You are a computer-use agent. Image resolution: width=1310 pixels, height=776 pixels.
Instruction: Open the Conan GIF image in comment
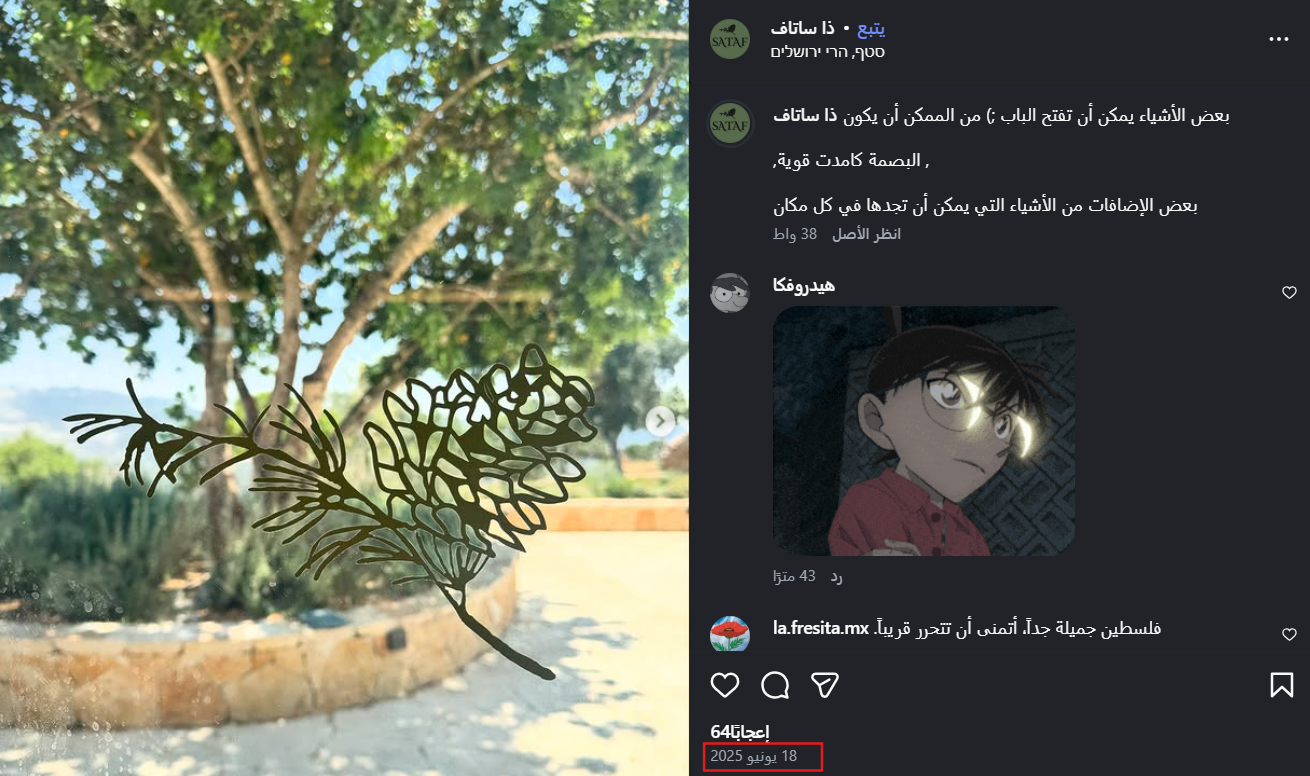[924, 431]
